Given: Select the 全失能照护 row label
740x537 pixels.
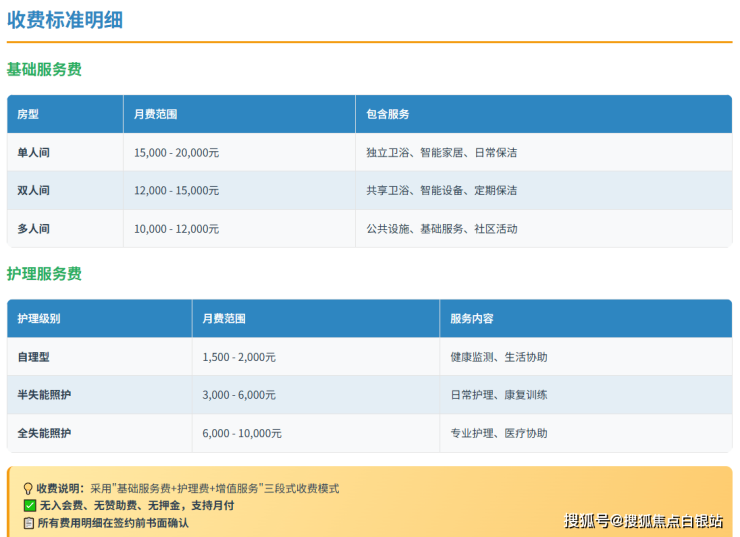Looking at the screenshot, I should point(44,433).
